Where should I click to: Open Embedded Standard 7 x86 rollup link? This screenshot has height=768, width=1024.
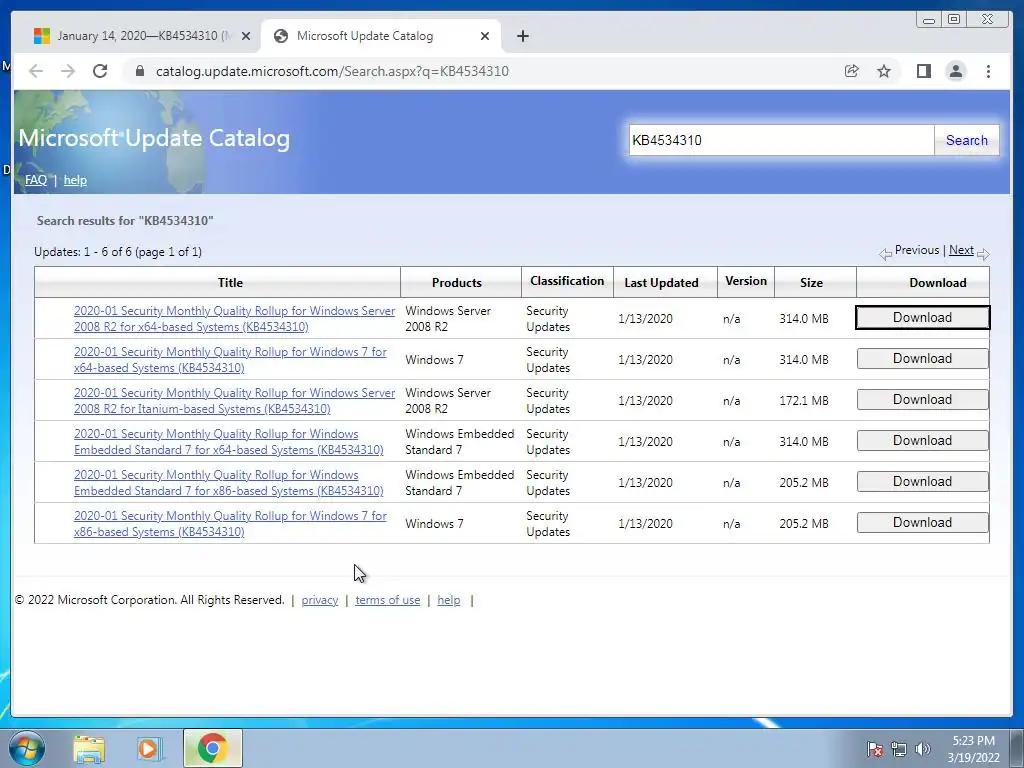click(229, 483)
